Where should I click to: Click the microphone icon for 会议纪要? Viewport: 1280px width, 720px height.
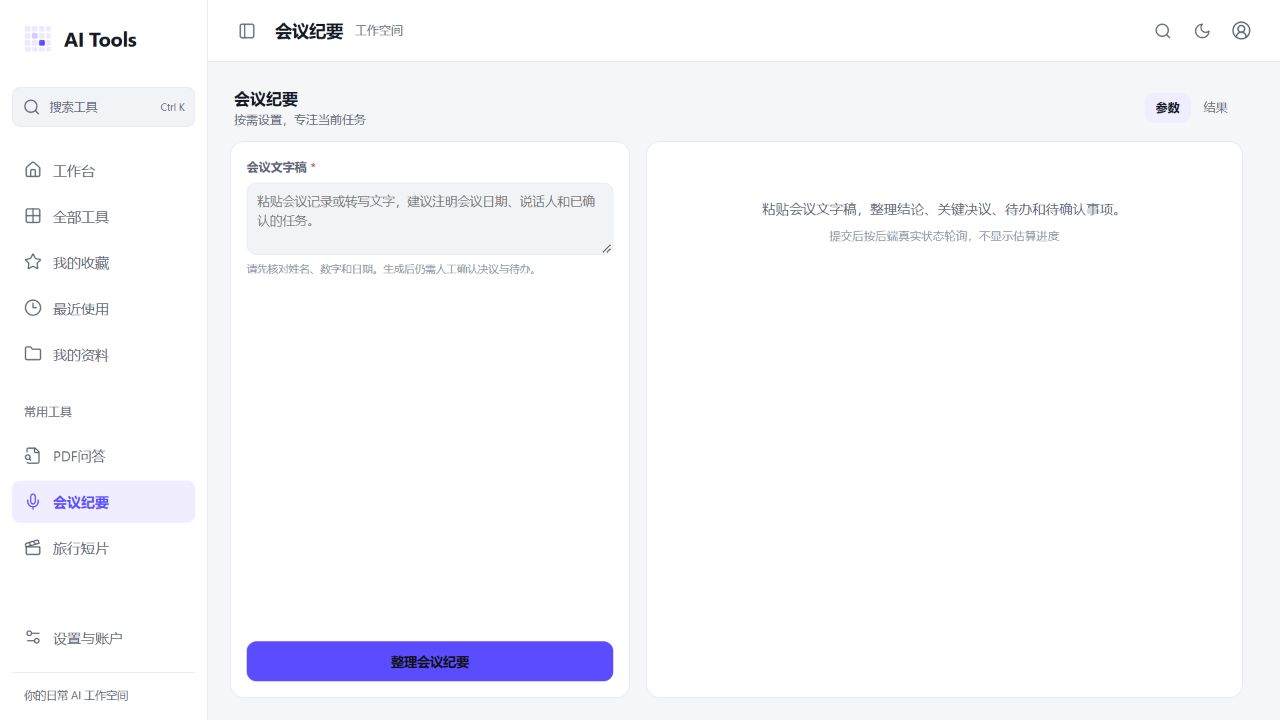click(33, 502)
